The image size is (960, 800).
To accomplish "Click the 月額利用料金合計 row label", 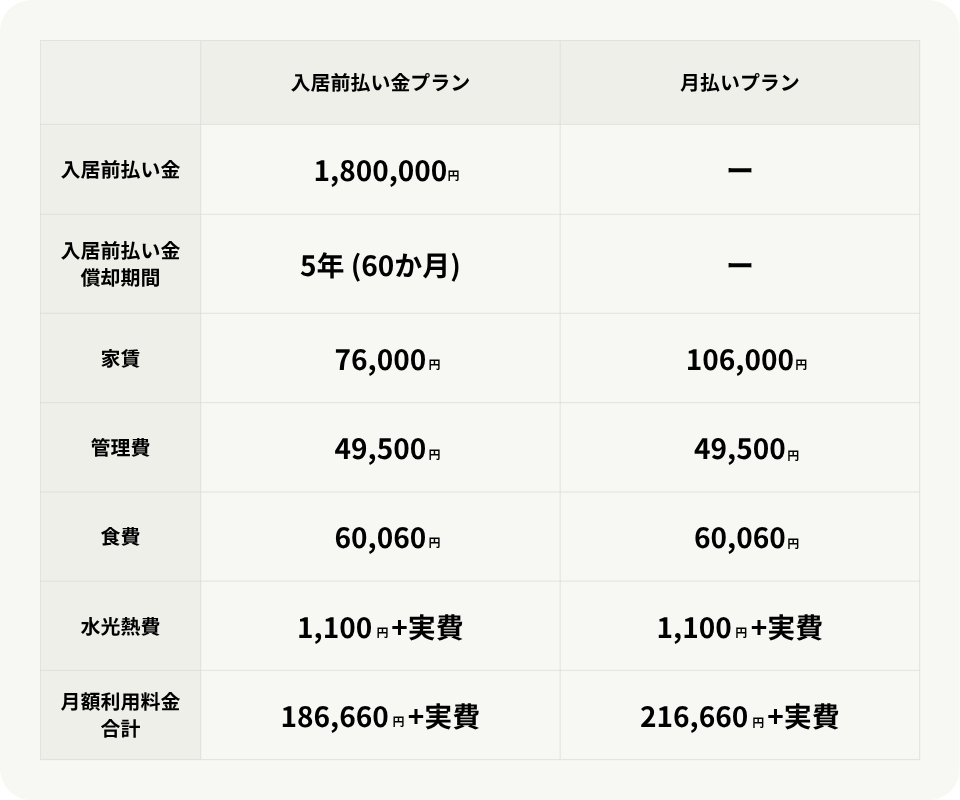I will coord(120,716).
